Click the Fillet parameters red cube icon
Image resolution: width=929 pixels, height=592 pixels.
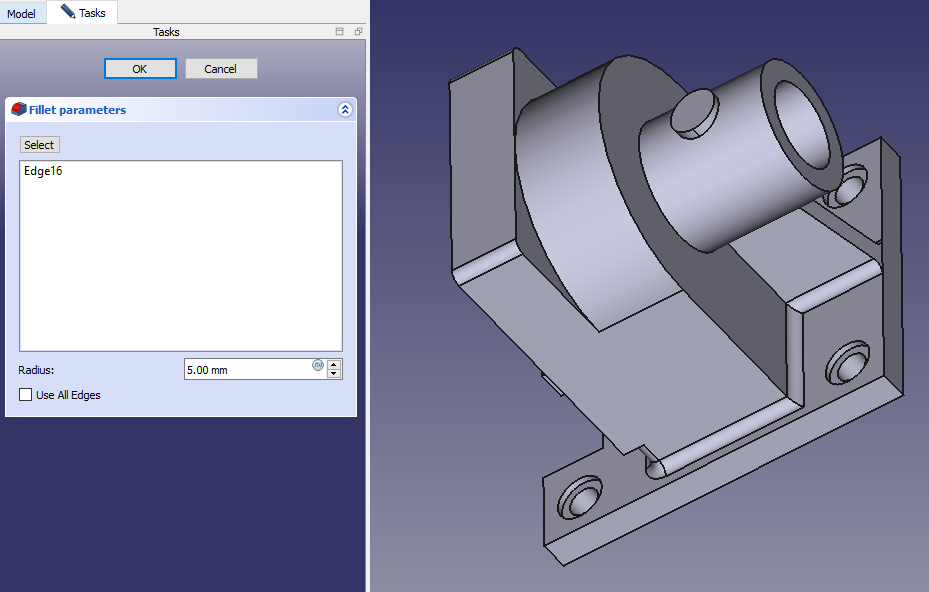pyautogui.click(x=18, y=109)
